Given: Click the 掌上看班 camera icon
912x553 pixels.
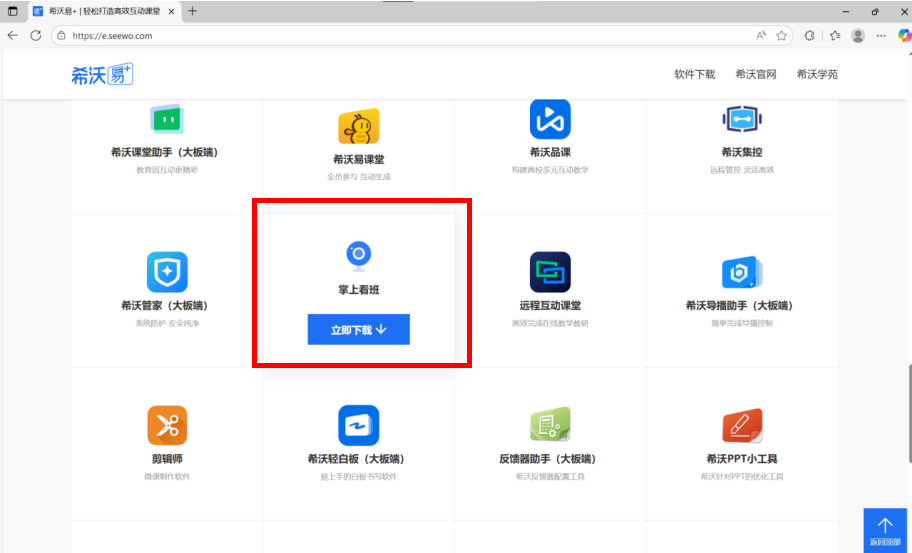Looking at the screenshot, I should point(358,255).
